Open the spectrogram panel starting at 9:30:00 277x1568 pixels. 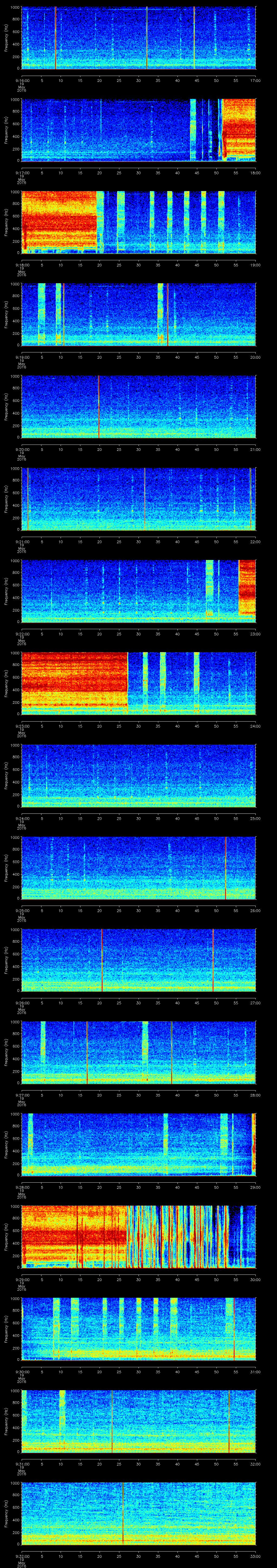coord(138,1329)
